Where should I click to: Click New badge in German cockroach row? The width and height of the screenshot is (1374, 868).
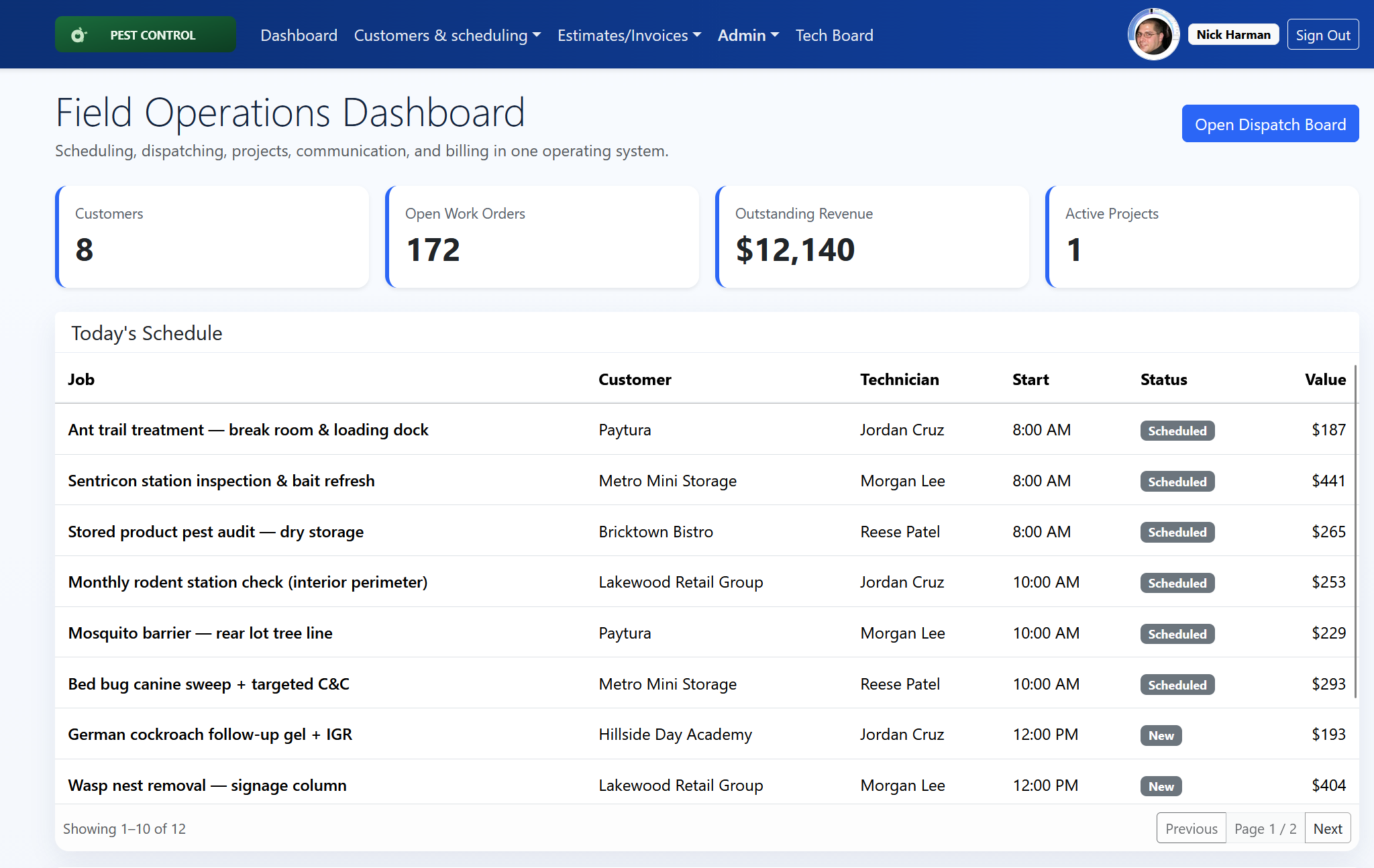click(1161, 735)
